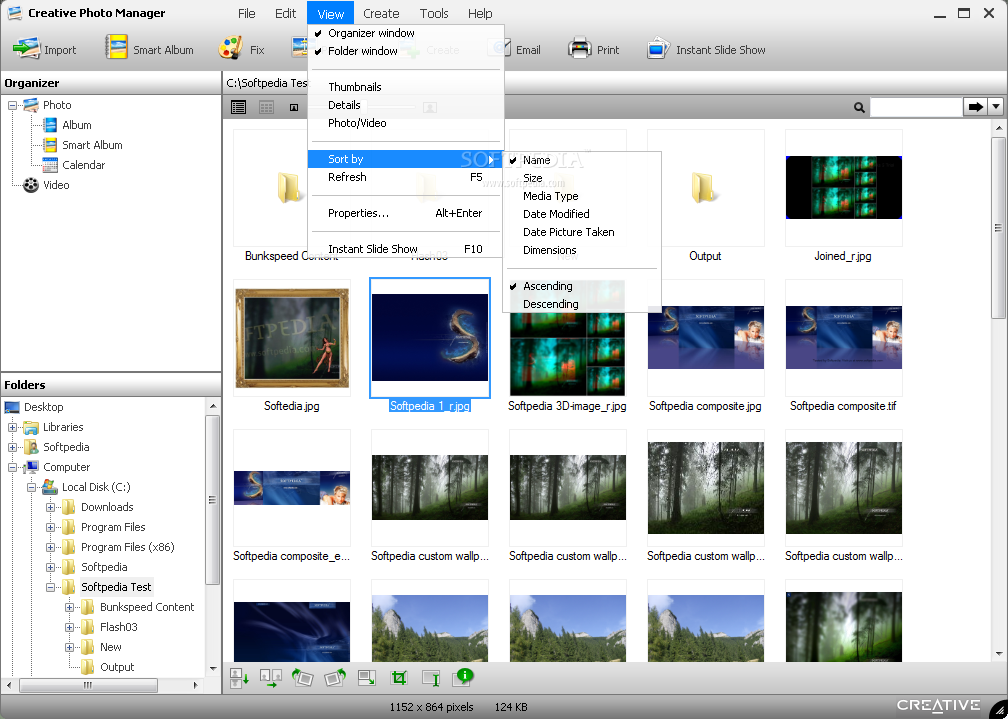
Task: Open the Create menu
Action: [x=381, y=14]
